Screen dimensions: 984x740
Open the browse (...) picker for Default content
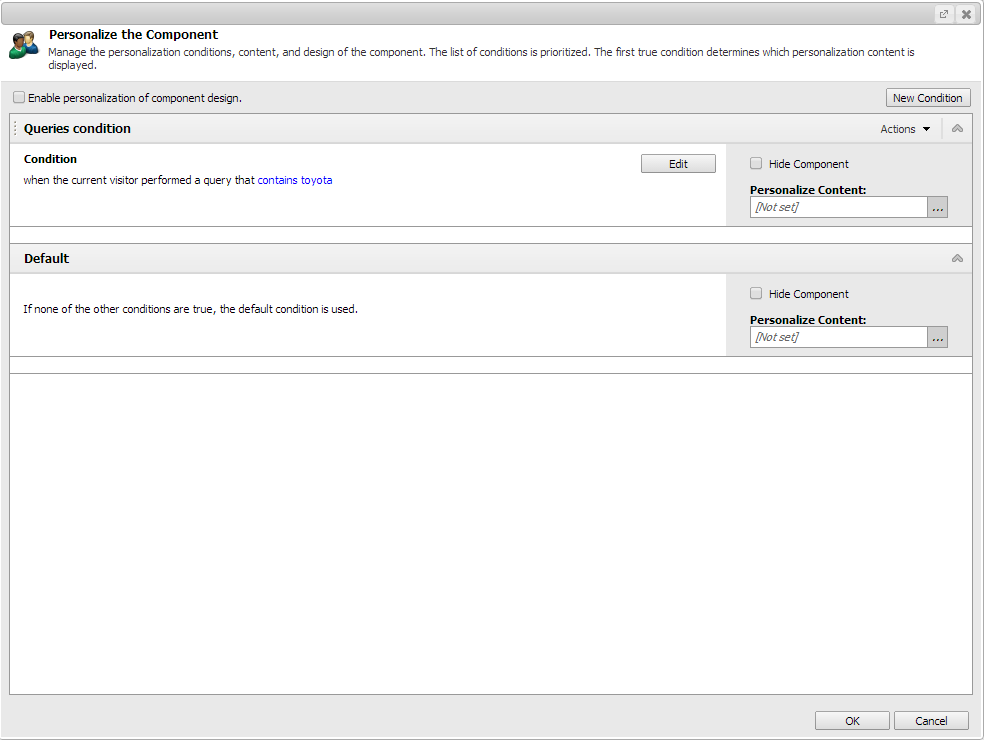tap(937, 337)
